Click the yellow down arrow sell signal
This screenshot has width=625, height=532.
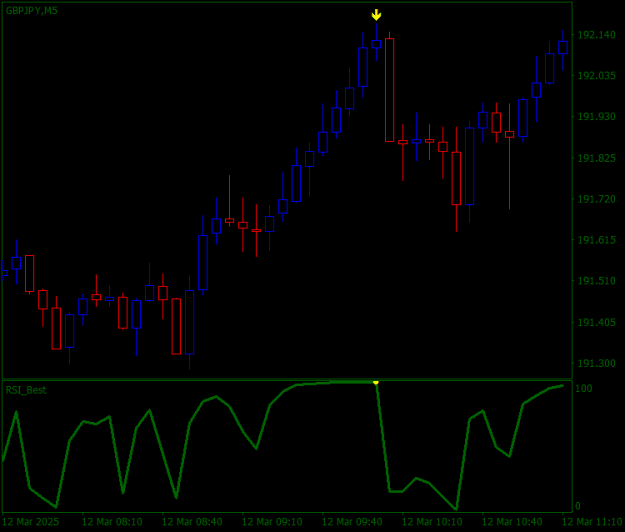pos(376,15)
